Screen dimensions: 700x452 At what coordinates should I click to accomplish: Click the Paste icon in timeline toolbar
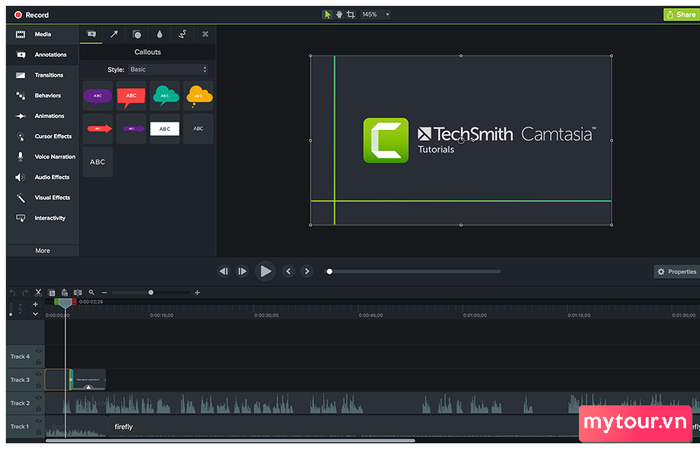coord(65,293)
